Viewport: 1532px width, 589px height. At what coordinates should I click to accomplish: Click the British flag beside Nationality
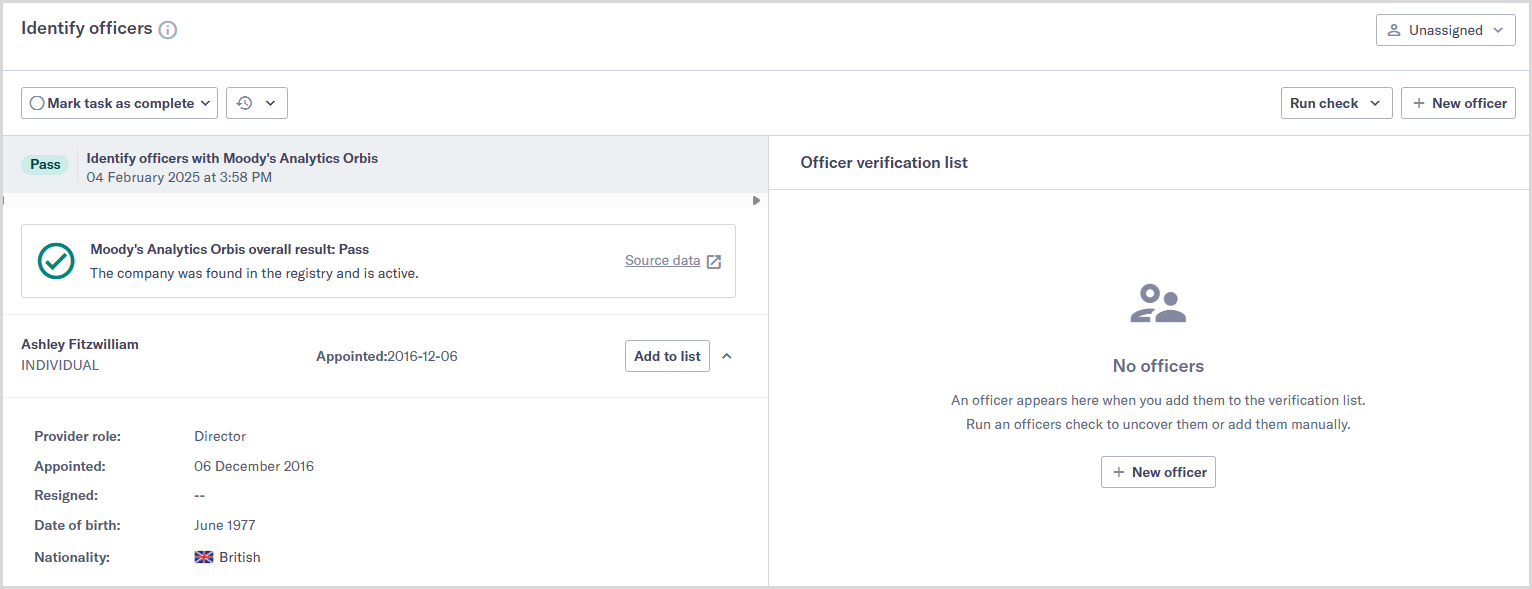pyautogui.click(x=203, y=557)
